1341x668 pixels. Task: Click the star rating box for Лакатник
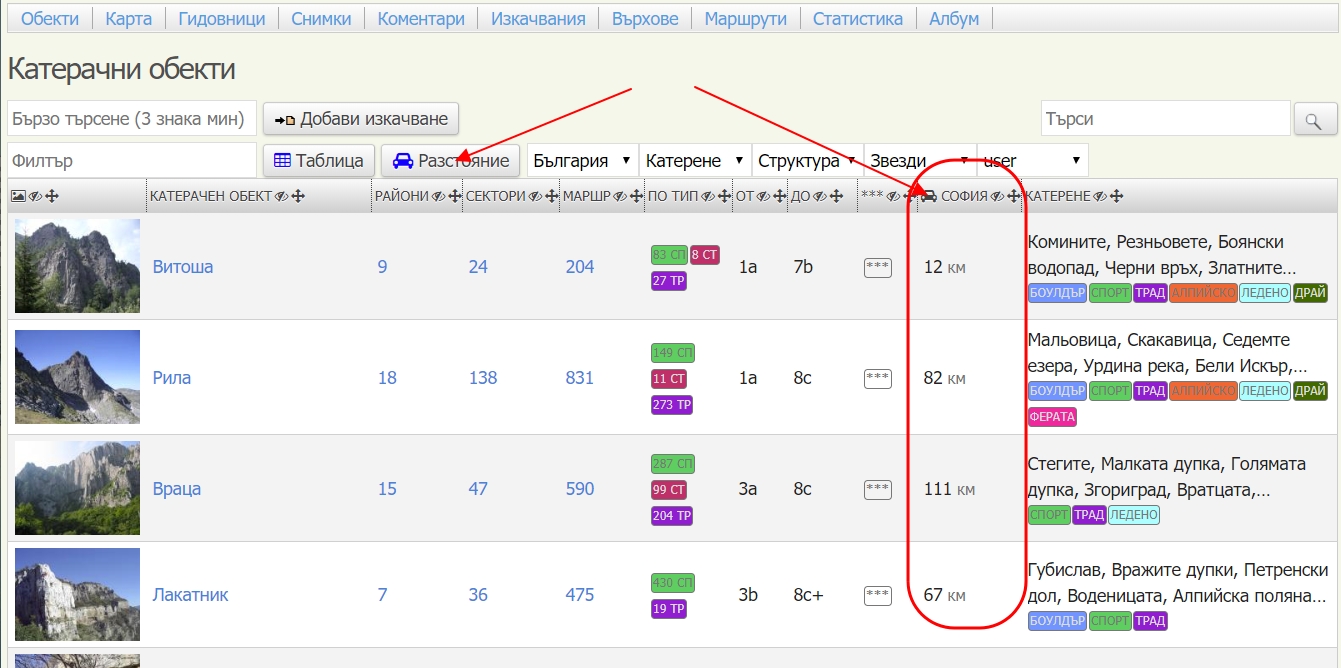coord(877,595)
